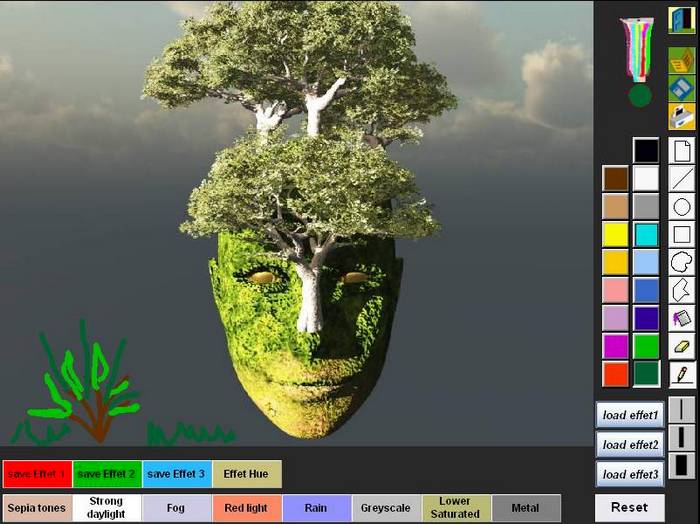
Task: Pick the orange-yellow color swatch
Action: click(x=616, y=262)
